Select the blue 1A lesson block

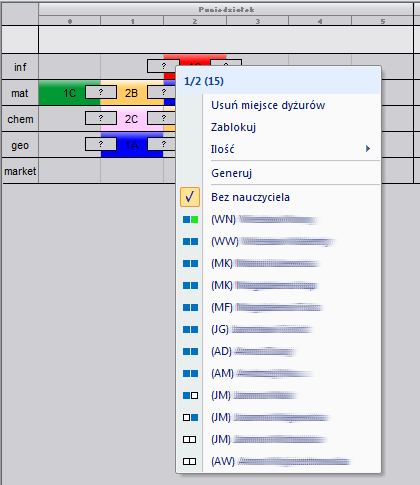pyautogui.click(x=132, y=145)
